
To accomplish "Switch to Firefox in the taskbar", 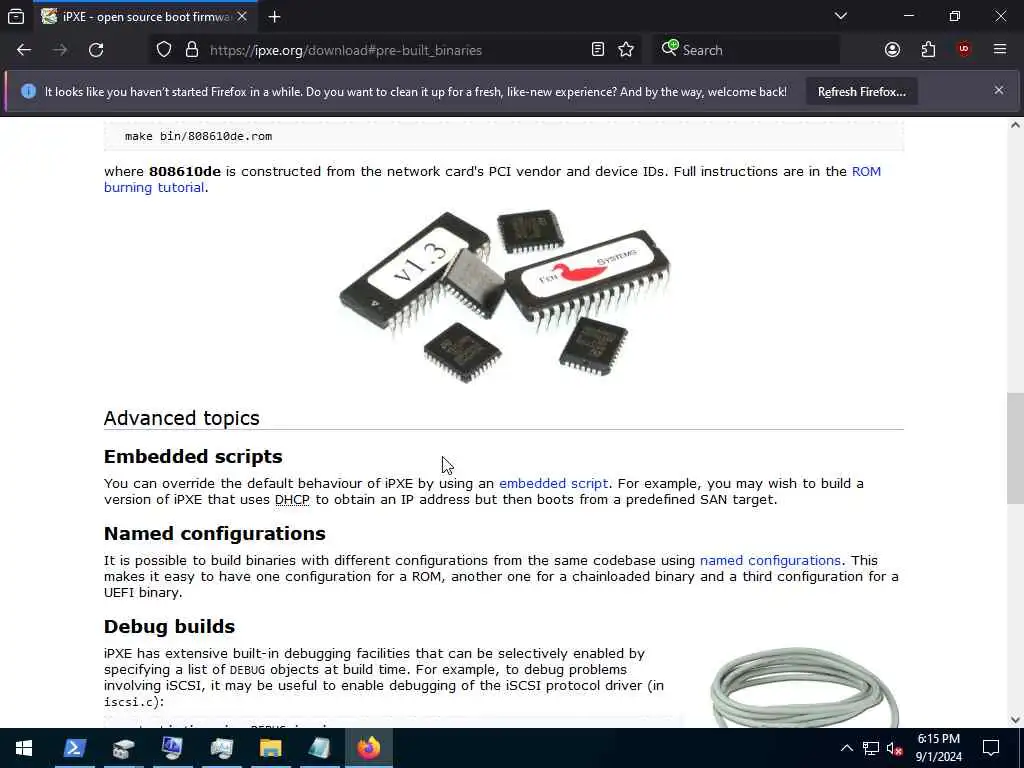I will tap(369, 748).
